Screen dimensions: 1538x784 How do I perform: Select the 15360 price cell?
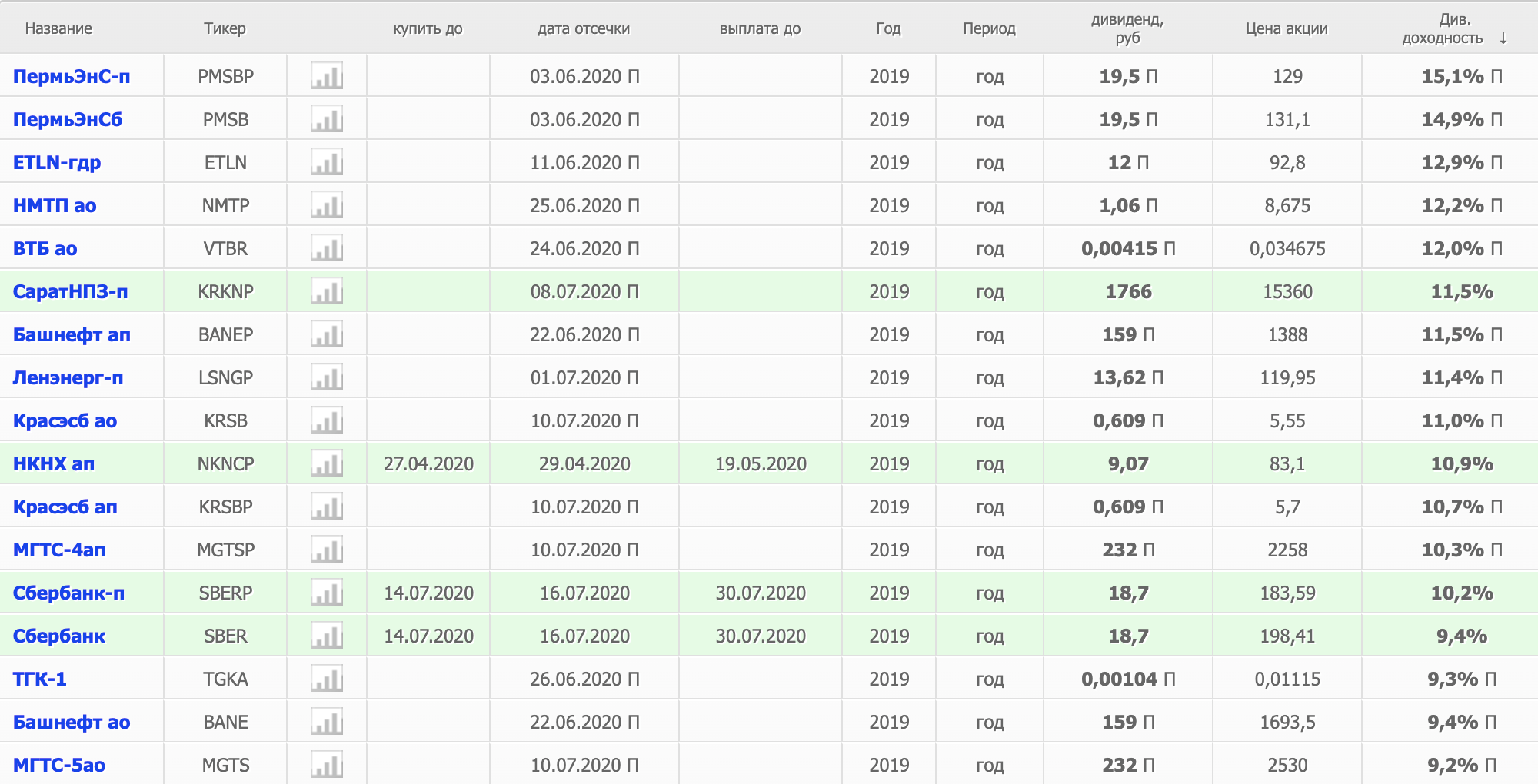pos(1287,291)
